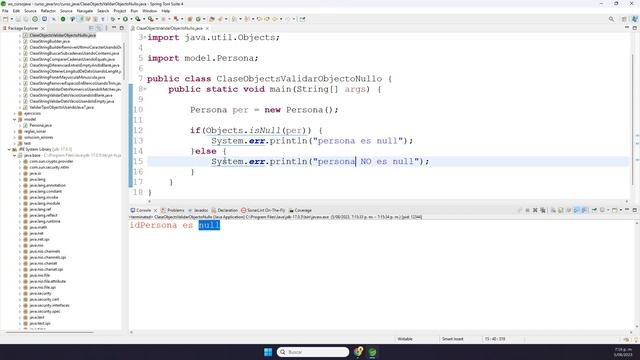
Task: Select Persona.java in the tree
Action: tap(40, 125)
